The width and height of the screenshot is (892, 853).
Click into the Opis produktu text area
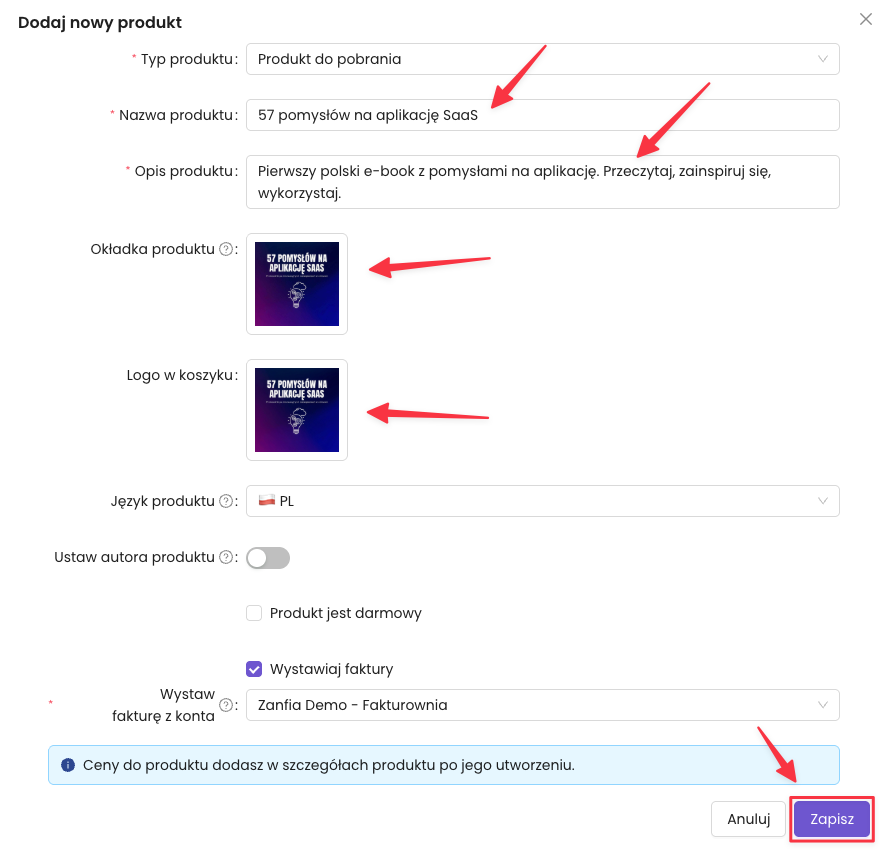[542, 181]
